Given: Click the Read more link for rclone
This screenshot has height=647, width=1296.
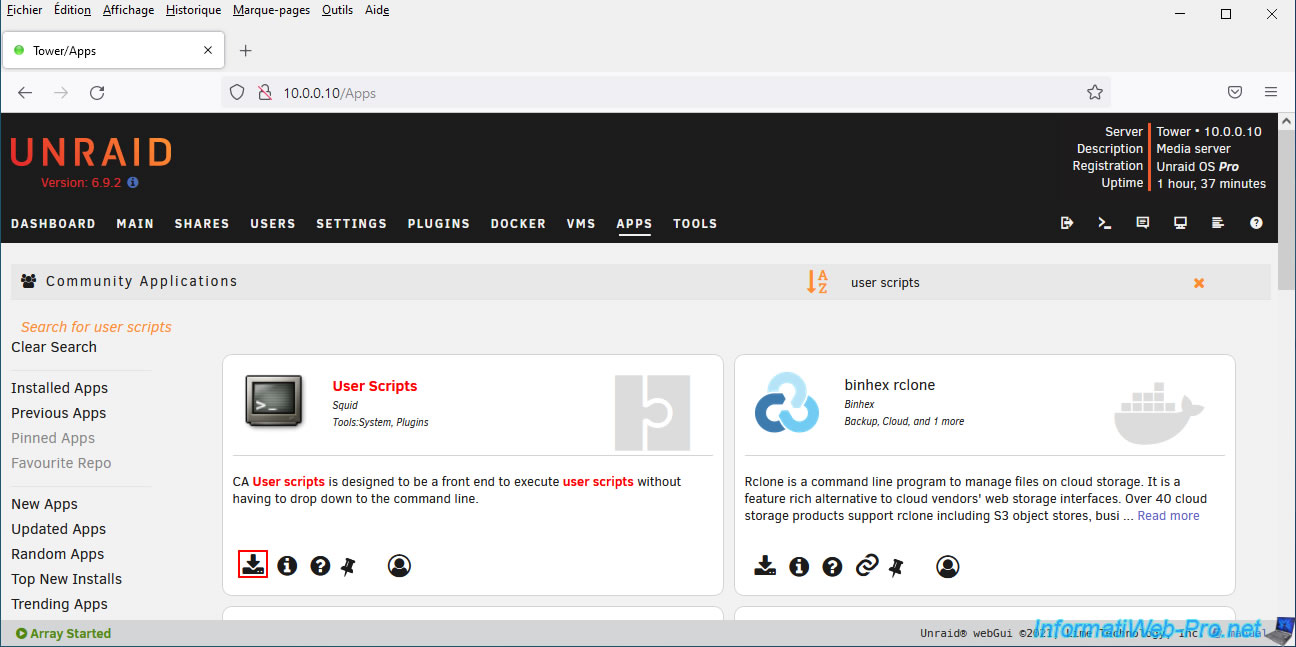Looking at the screenshot, I should point(1168,516).
